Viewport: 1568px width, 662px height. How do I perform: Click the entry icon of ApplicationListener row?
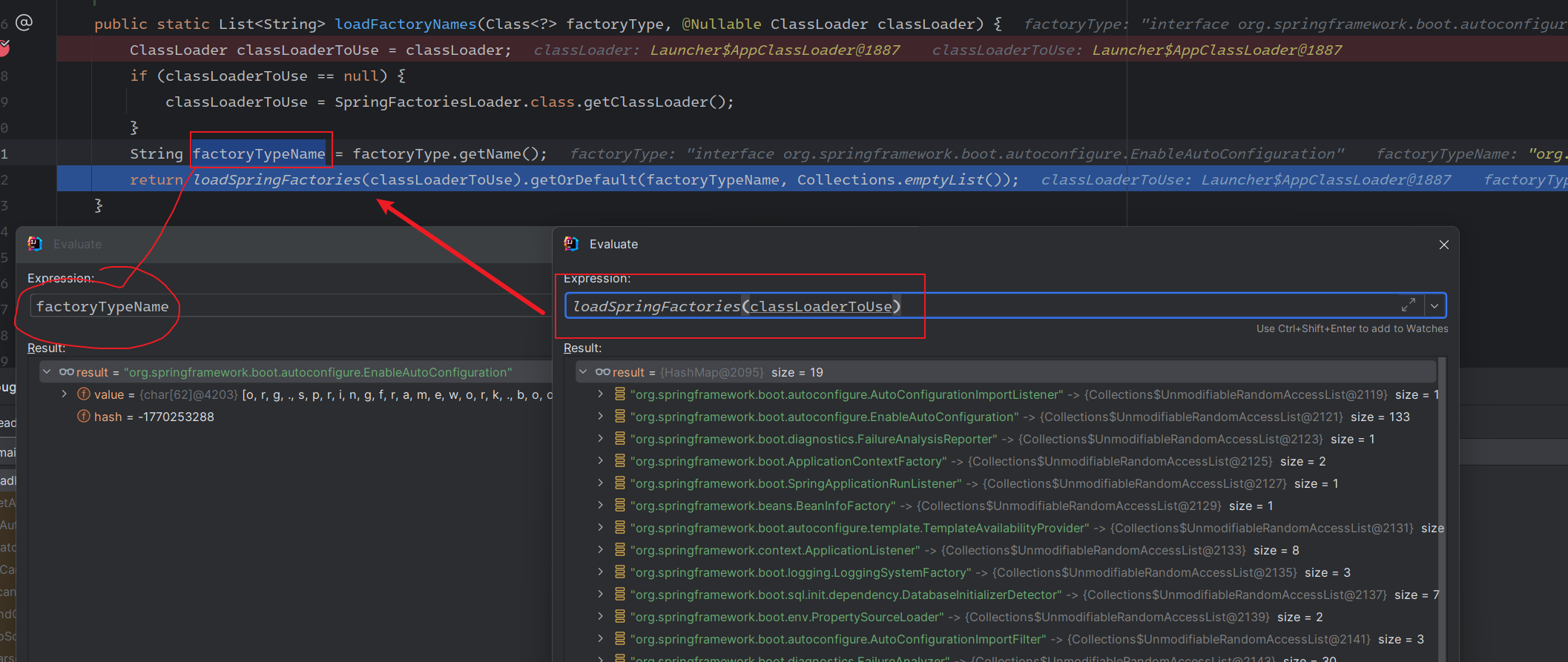point(619,550)
